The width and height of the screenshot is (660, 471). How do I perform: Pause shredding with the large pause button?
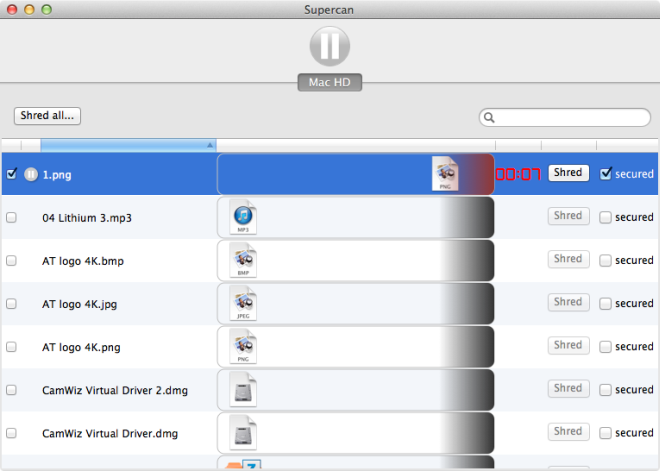[330, 46]
